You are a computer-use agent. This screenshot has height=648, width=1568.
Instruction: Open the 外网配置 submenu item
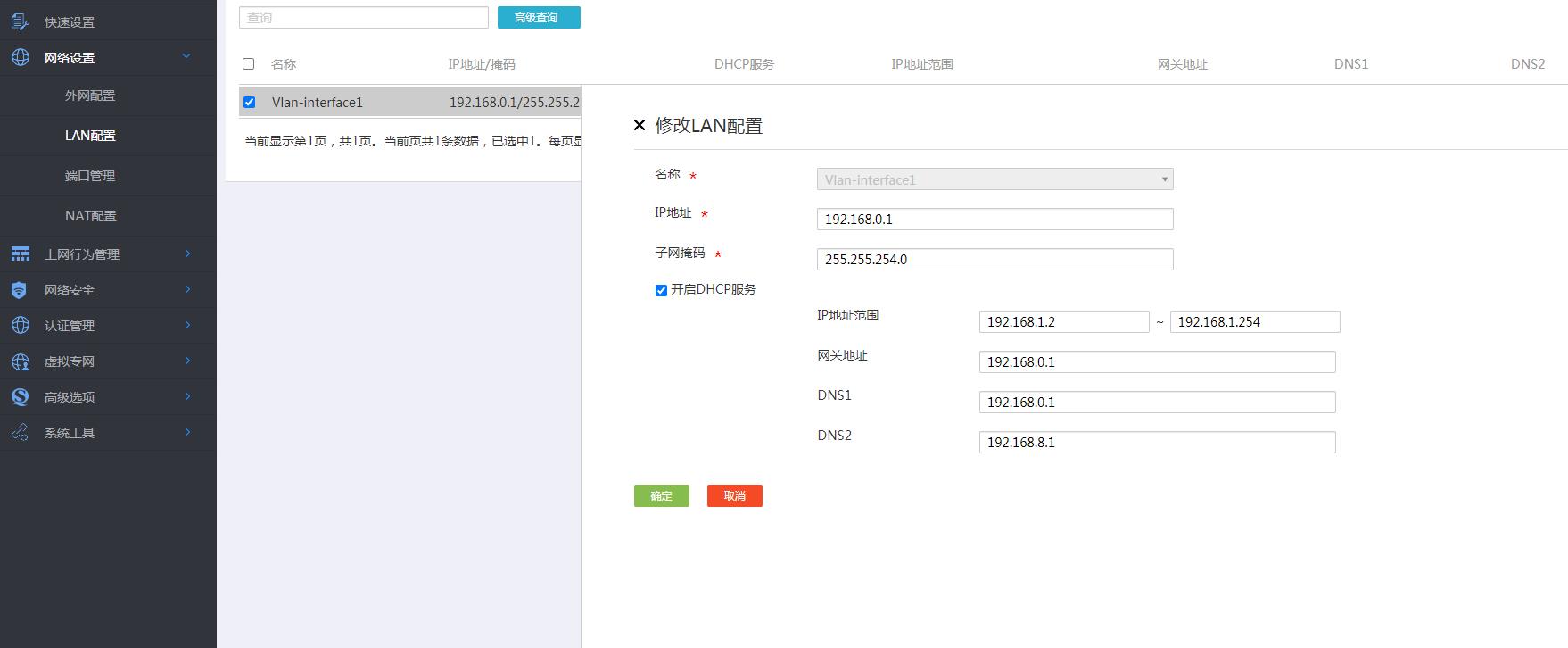(90, 96)
